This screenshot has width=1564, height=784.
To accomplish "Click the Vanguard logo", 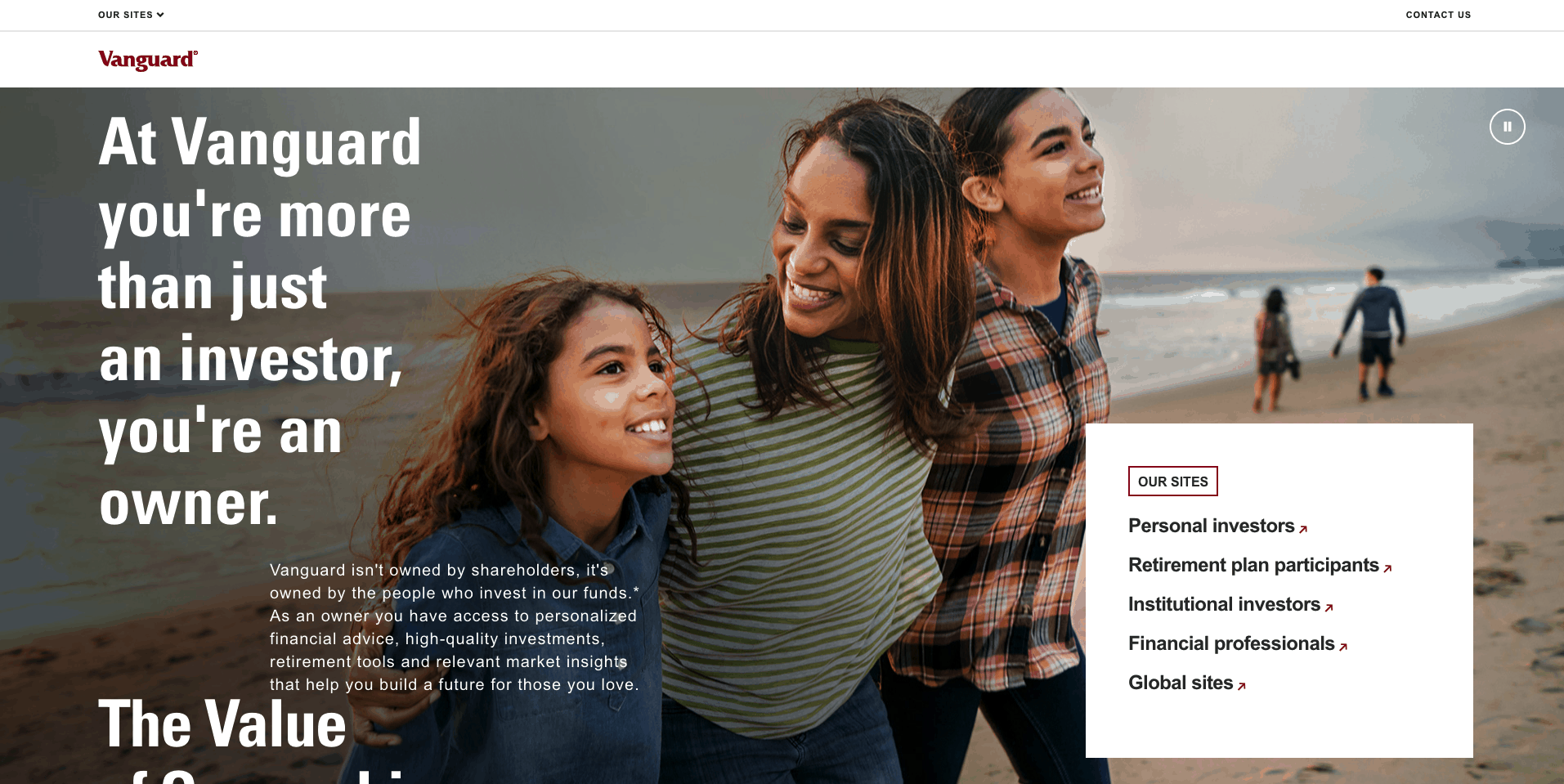I will tap(148, 60).
